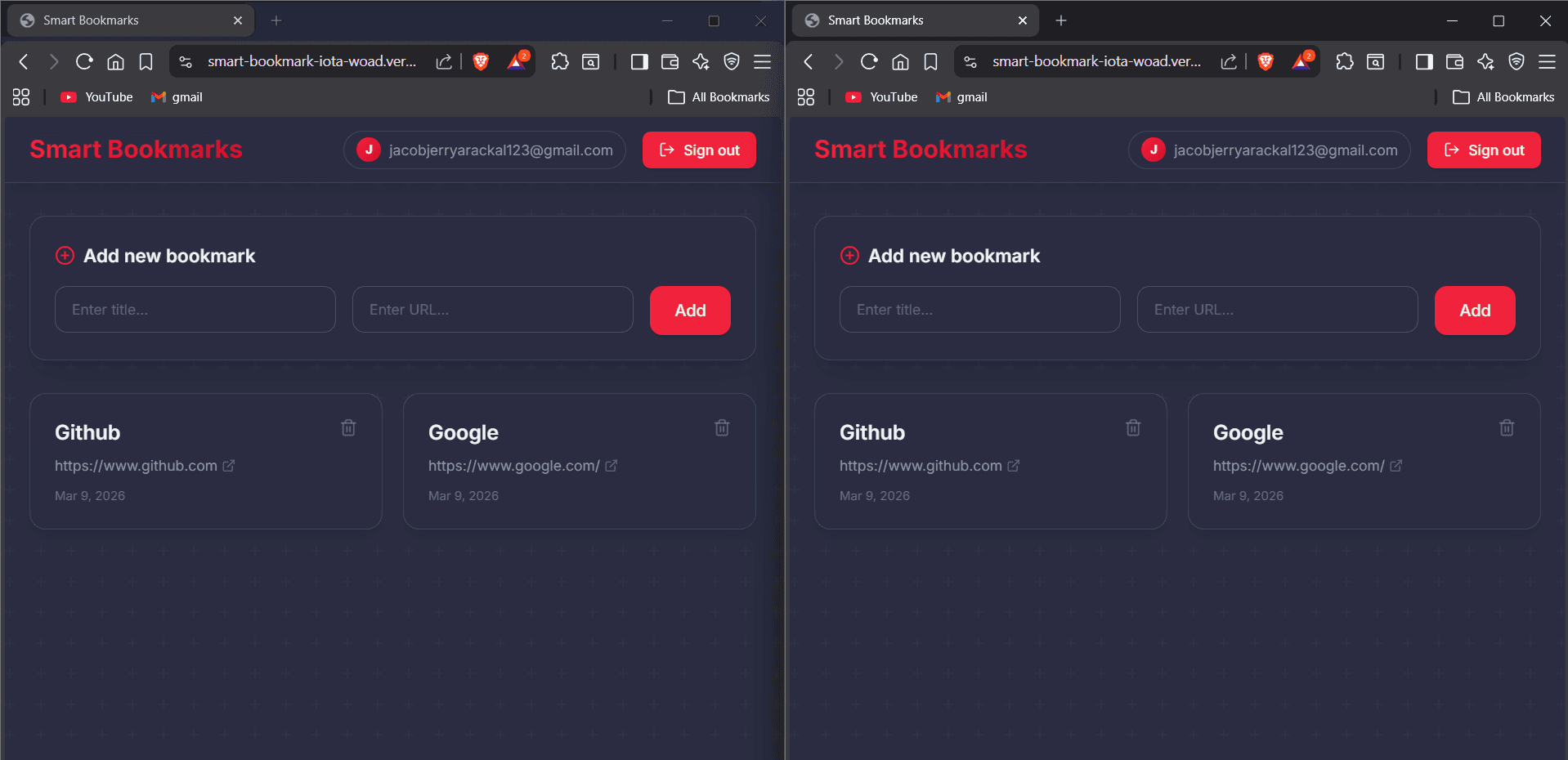The width and height of the screenshot is (1568, 760).
Task: Expand the All Bookmarks folder
Action: click(718, 96)
